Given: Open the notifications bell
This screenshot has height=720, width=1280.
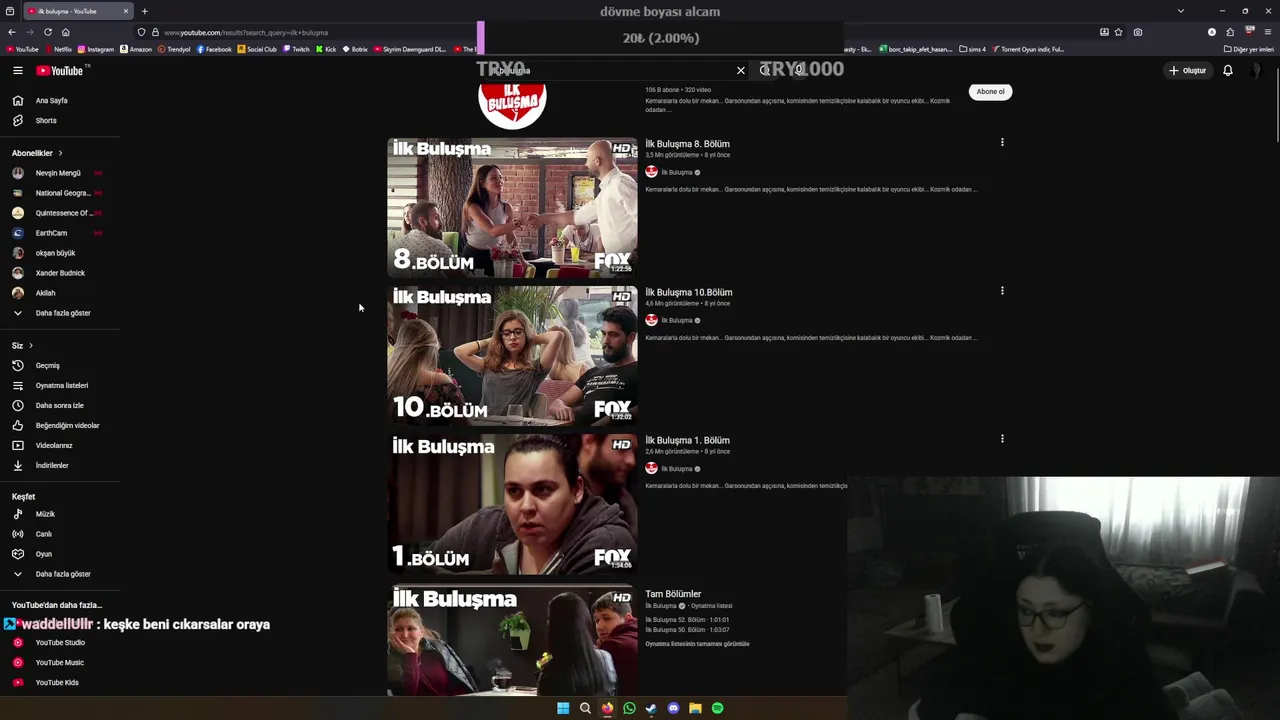Looking at the screenshot, I should 1228,70.
